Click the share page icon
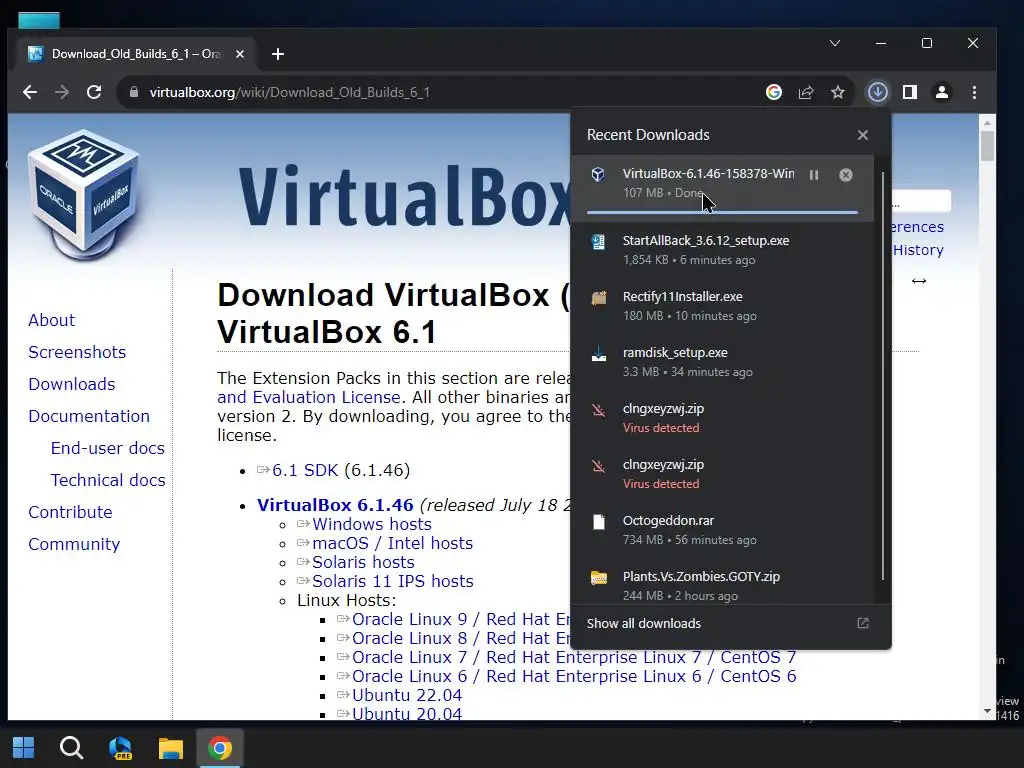This screenshot has width=1024, height=768. tap(806, 92)
